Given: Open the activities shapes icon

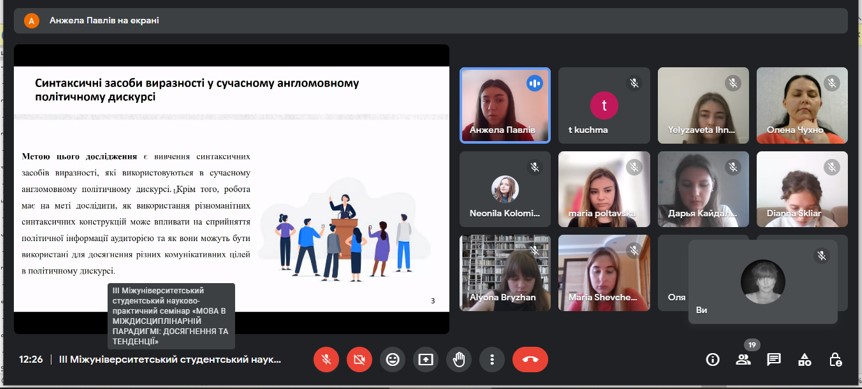Looking at the screenshot, I should 804,360.
